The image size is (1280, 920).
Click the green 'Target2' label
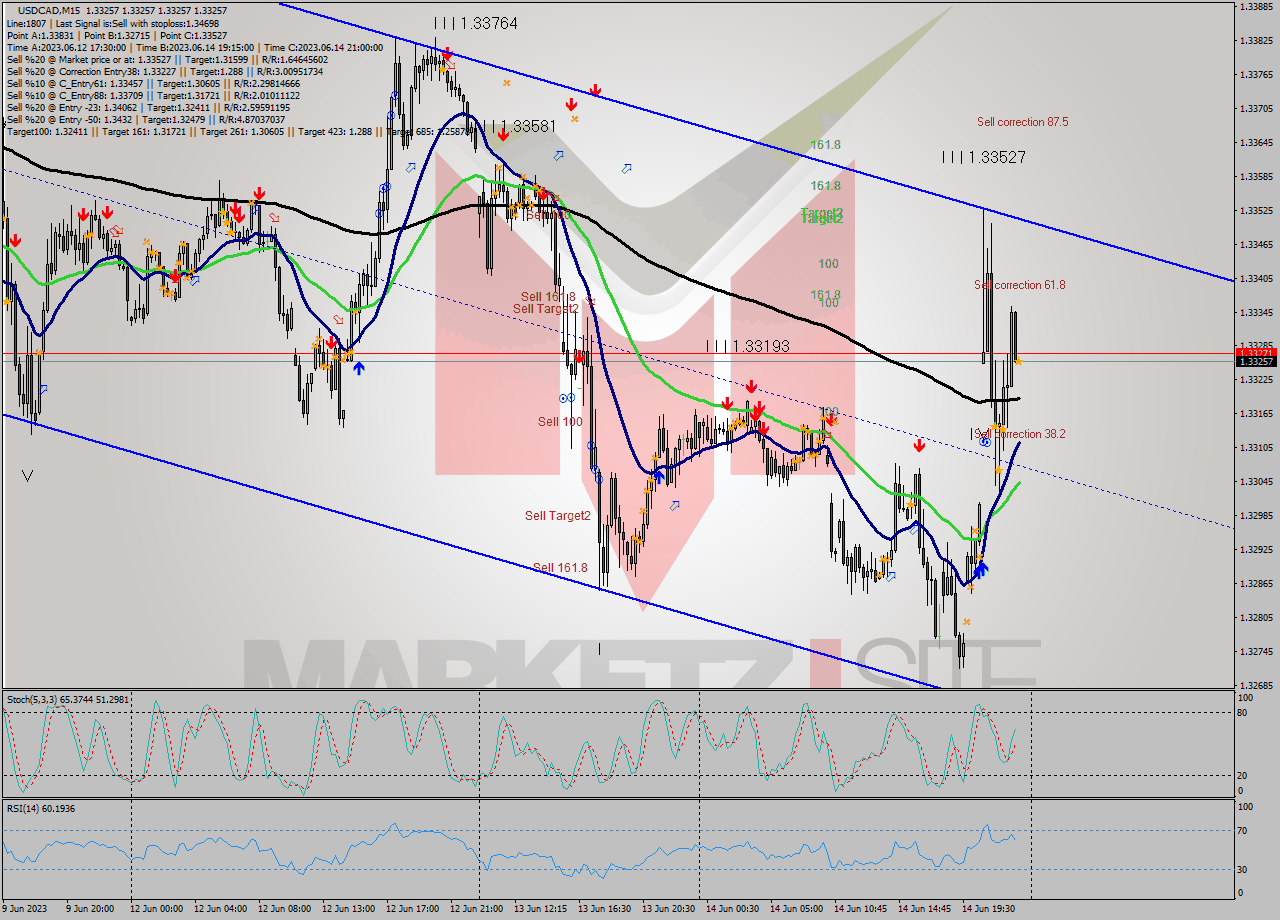[822, 216]
